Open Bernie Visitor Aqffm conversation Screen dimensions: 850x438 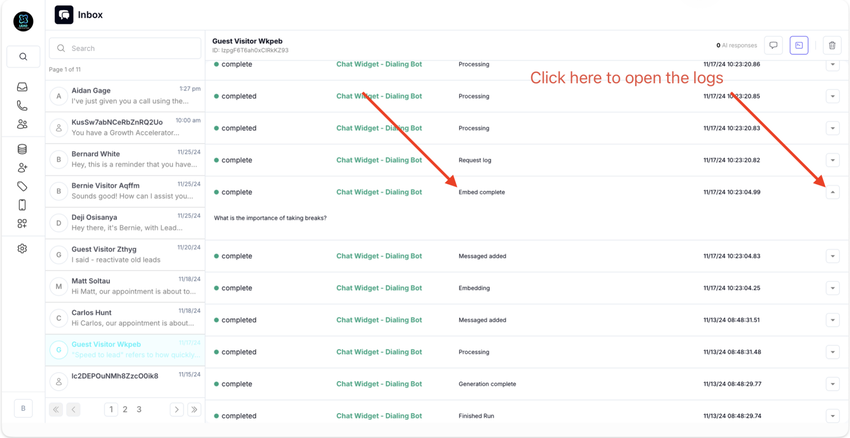coord(125,191)
